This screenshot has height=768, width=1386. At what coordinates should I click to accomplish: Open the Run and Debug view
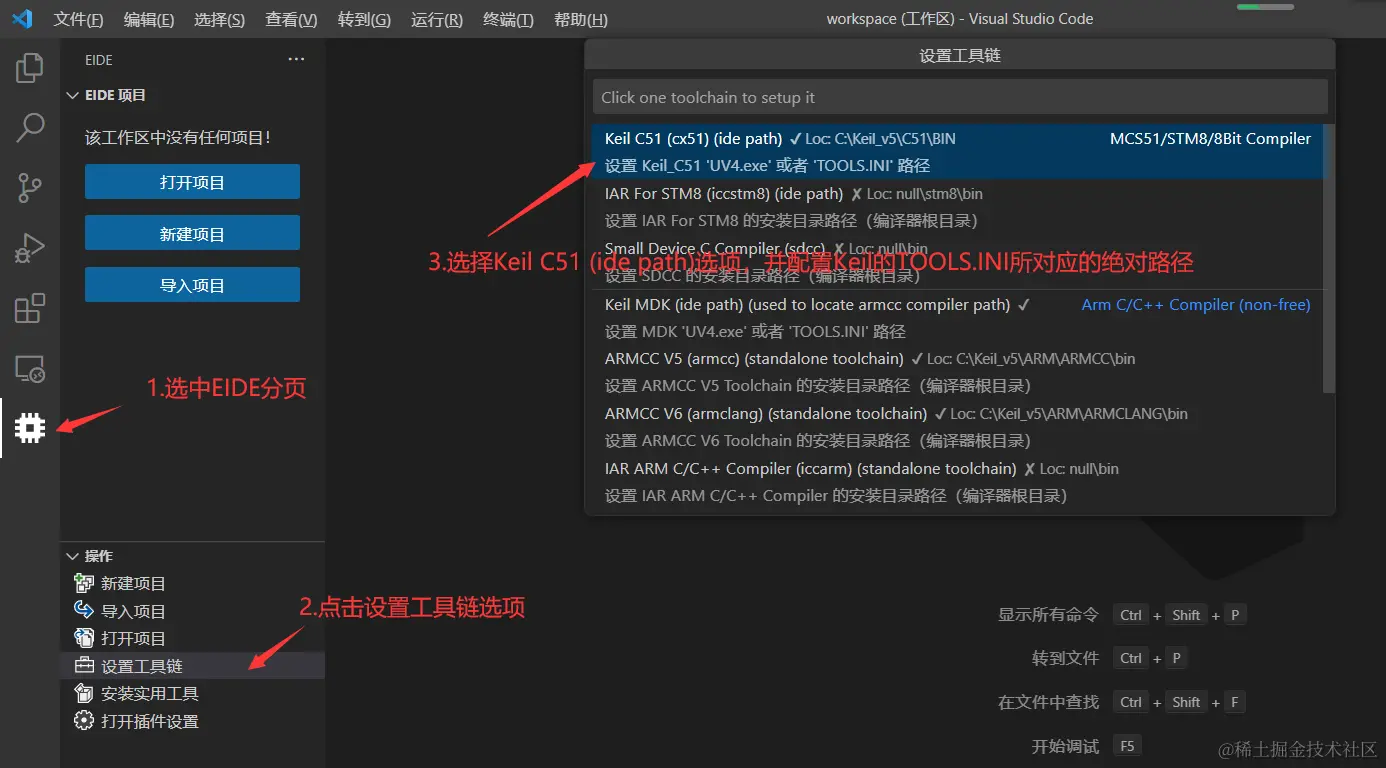click(30, 247)
